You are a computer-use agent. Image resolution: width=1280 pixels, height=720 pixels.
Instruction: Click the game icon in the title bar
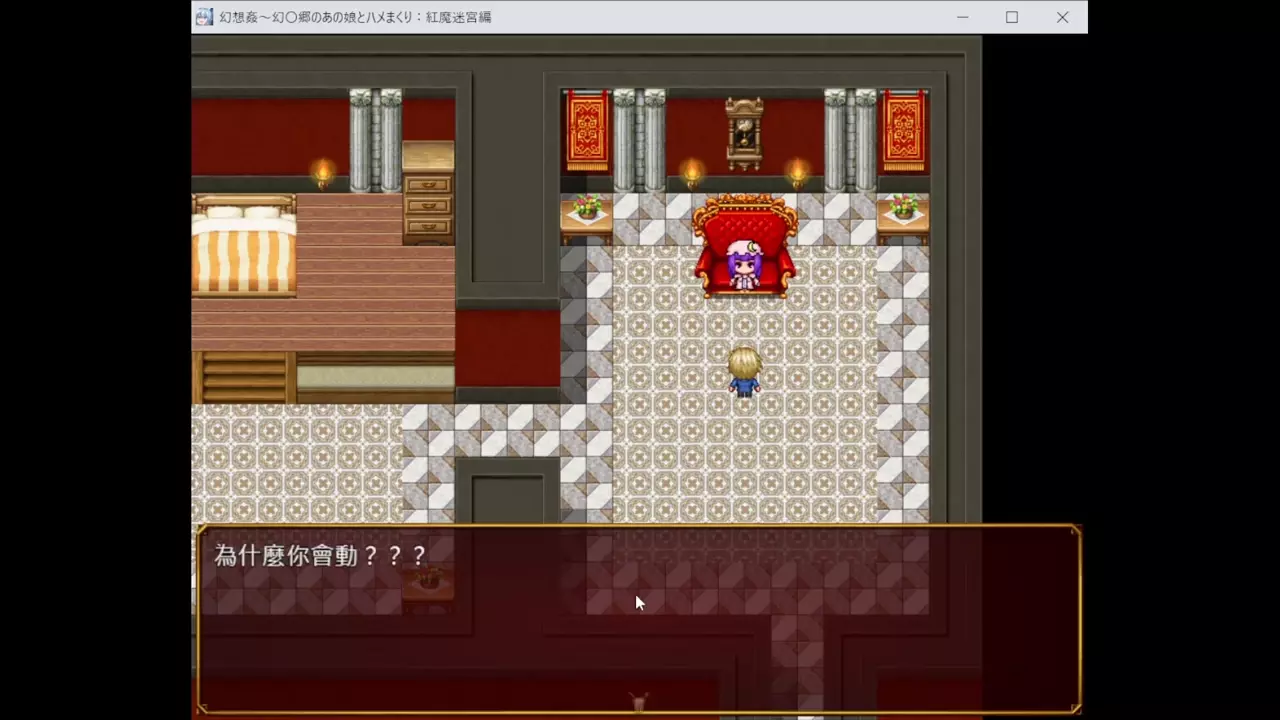204,17
